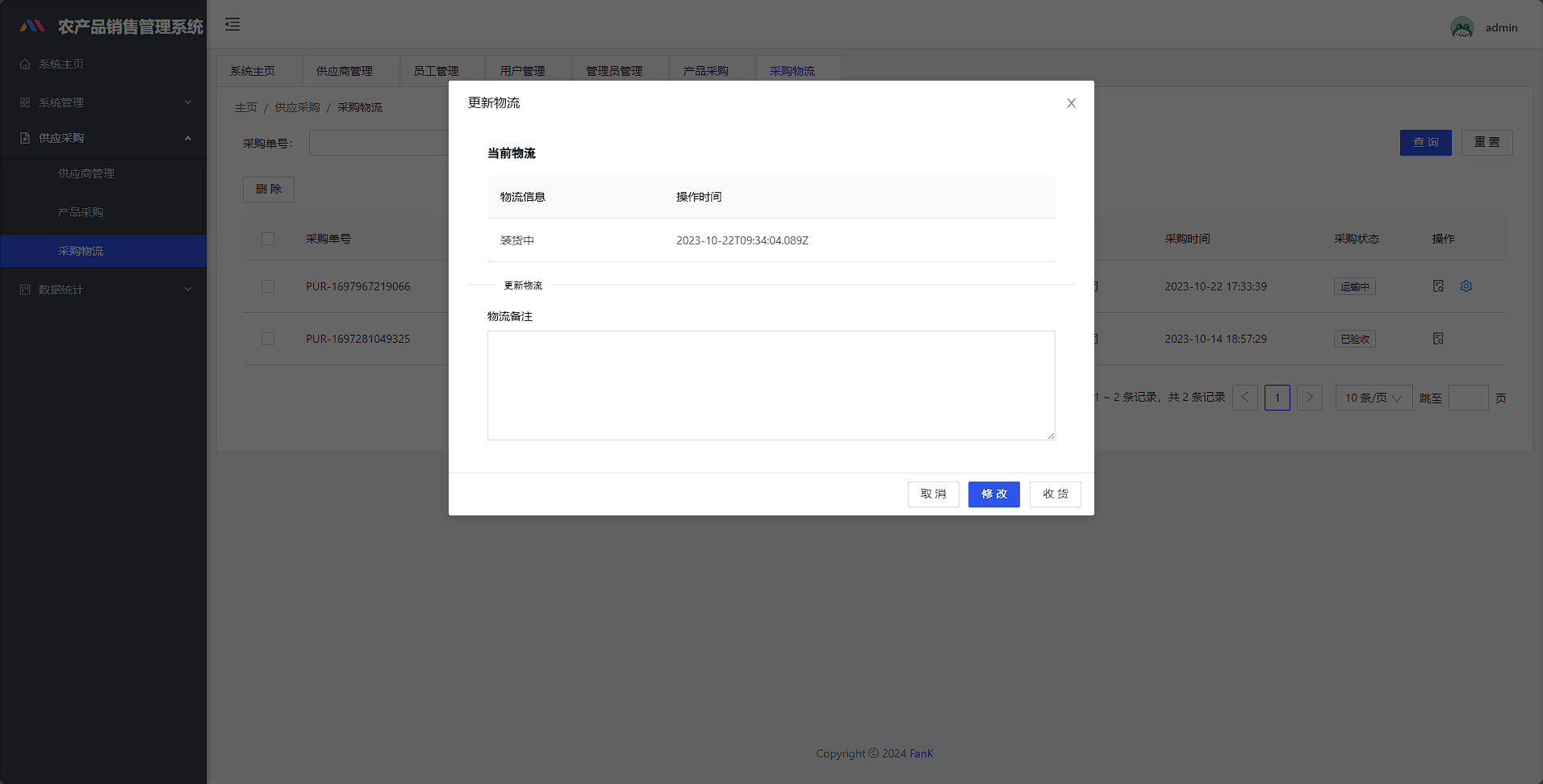This screenshot has width=1543, height=784.
Task: Click the FanK footer link
Action: point(922,753)
